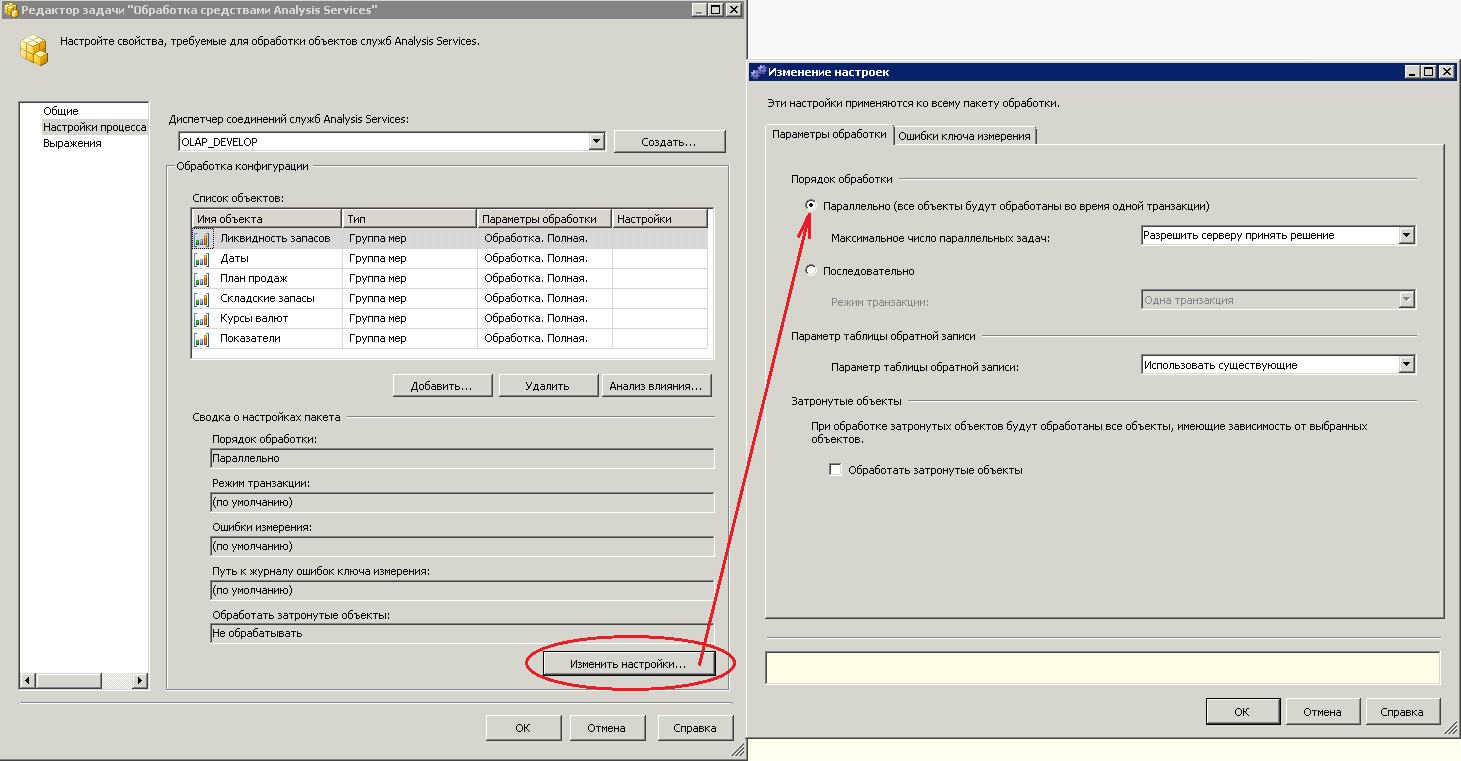
Task: Select the Параллельно processing order option
Action: click(x=811, y=206)
